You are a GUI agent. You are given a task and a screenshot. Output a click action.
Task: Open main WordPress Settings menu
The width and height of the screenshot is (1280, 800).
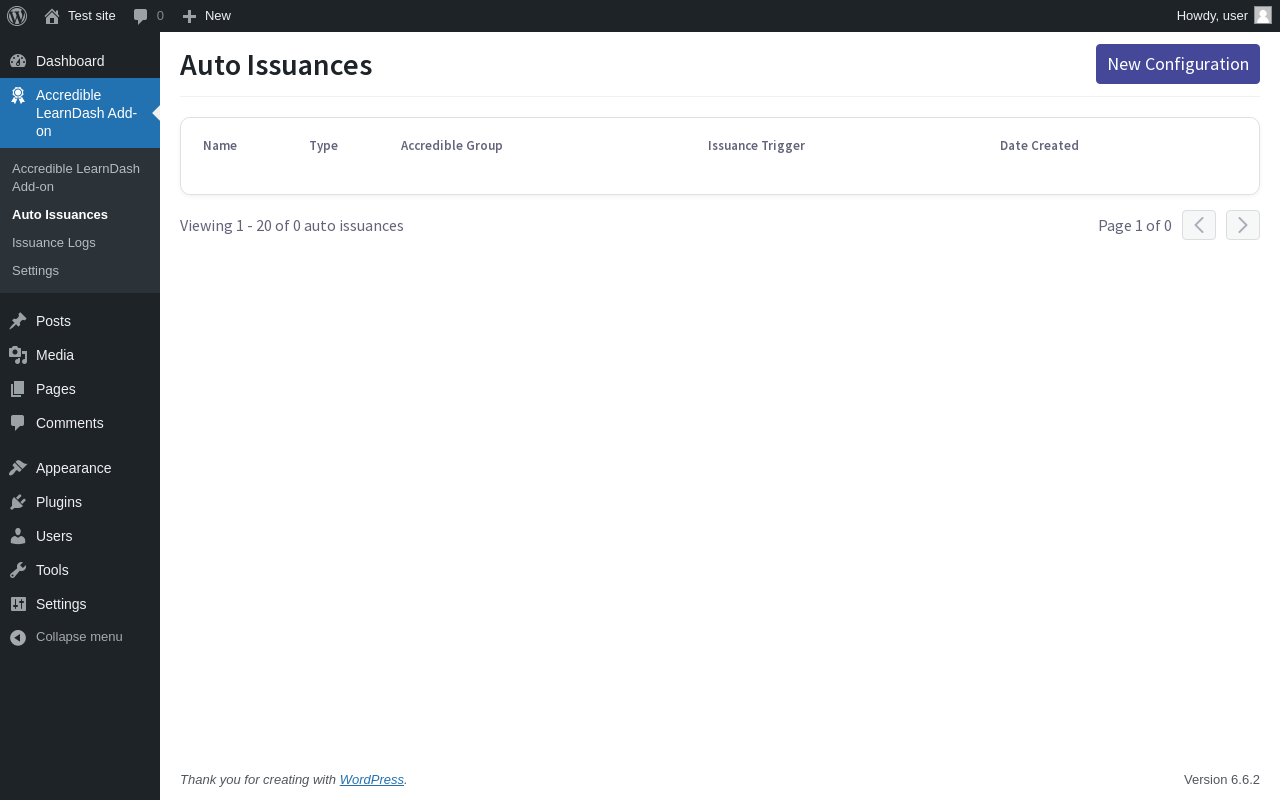tap(80, 604)
